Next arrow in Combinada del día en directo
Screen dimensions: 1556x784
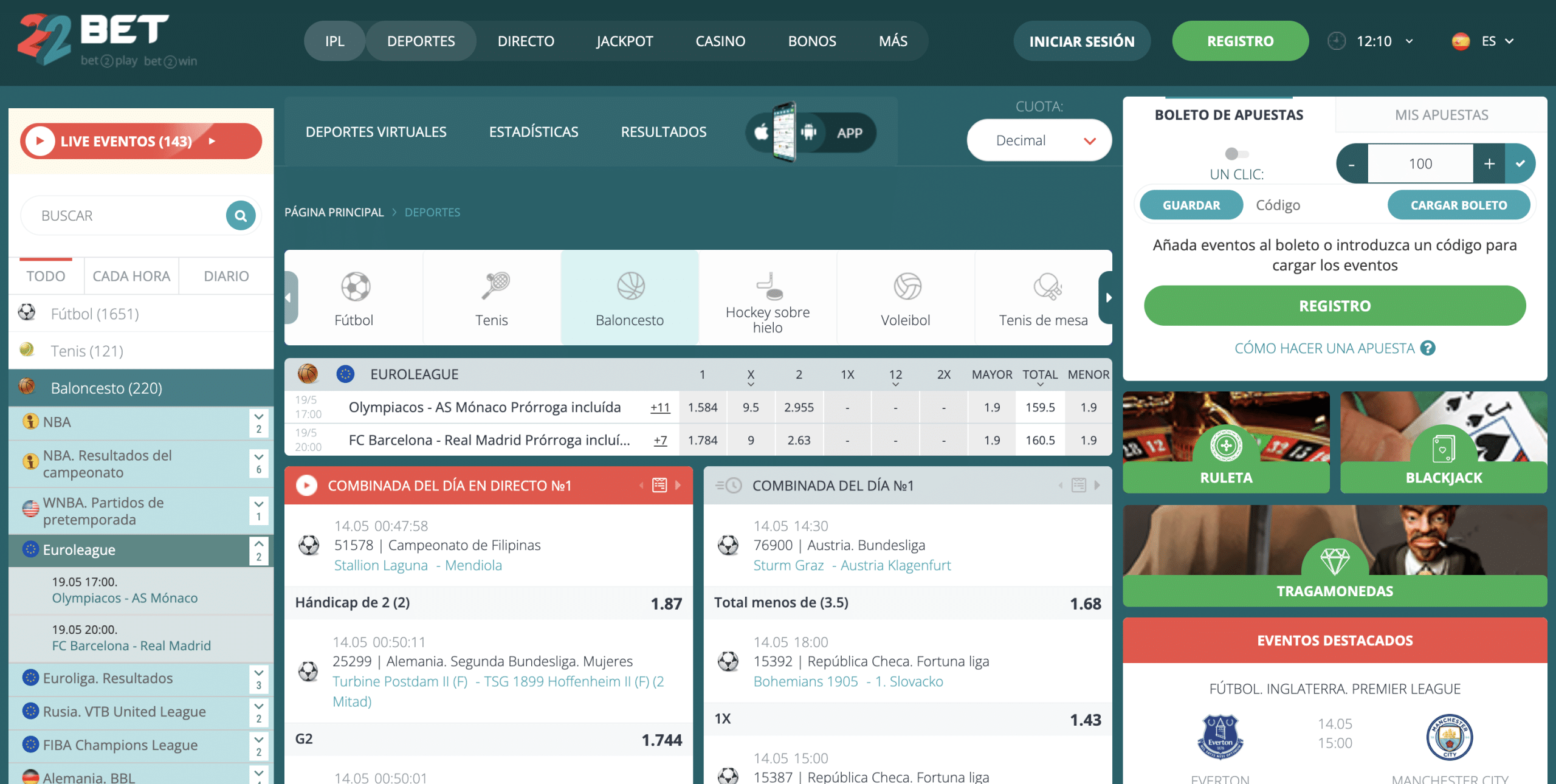point(678,485)
